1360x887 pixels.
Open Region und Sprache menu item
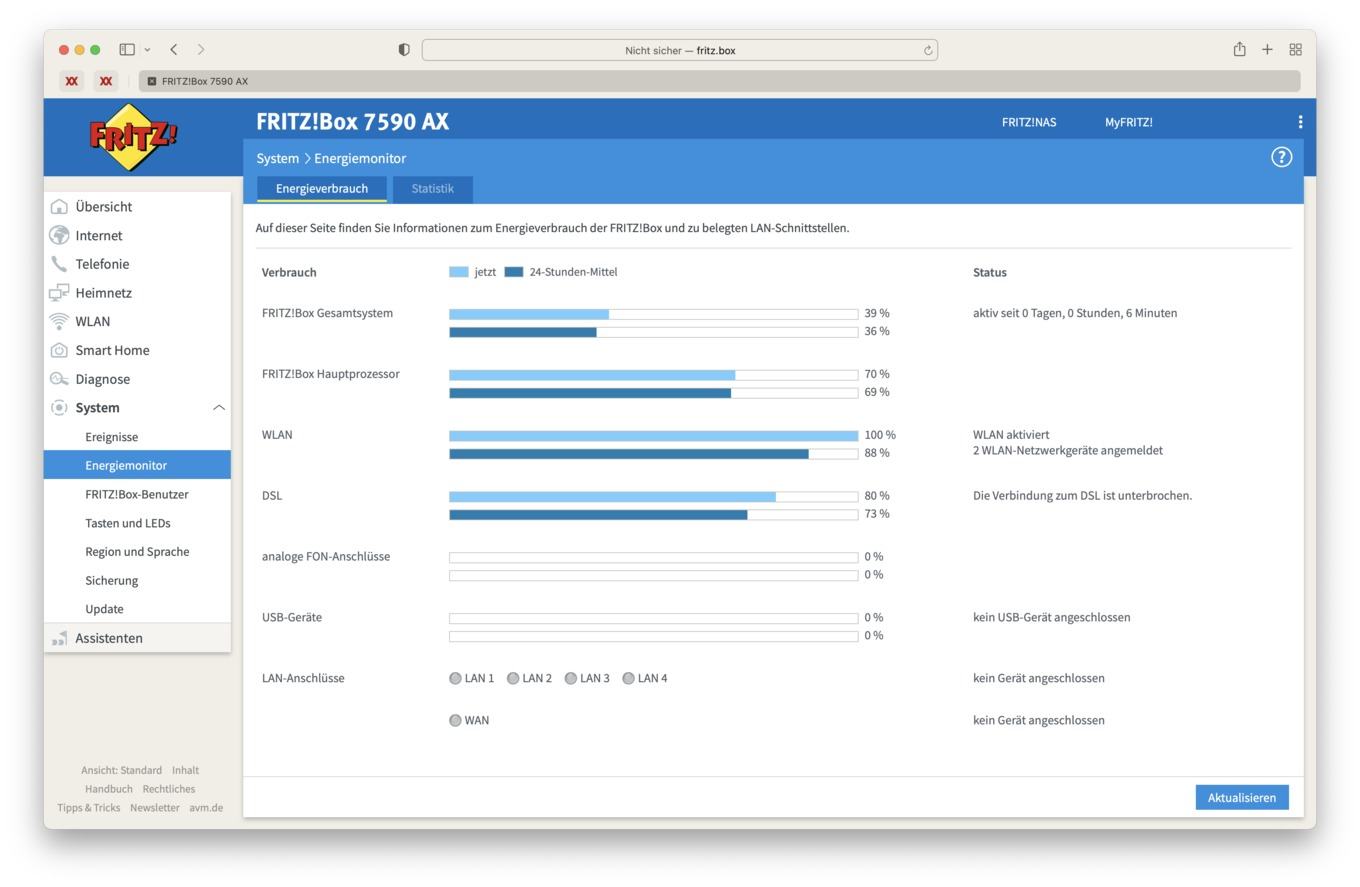pyautogui.click(x=137, y=552)
